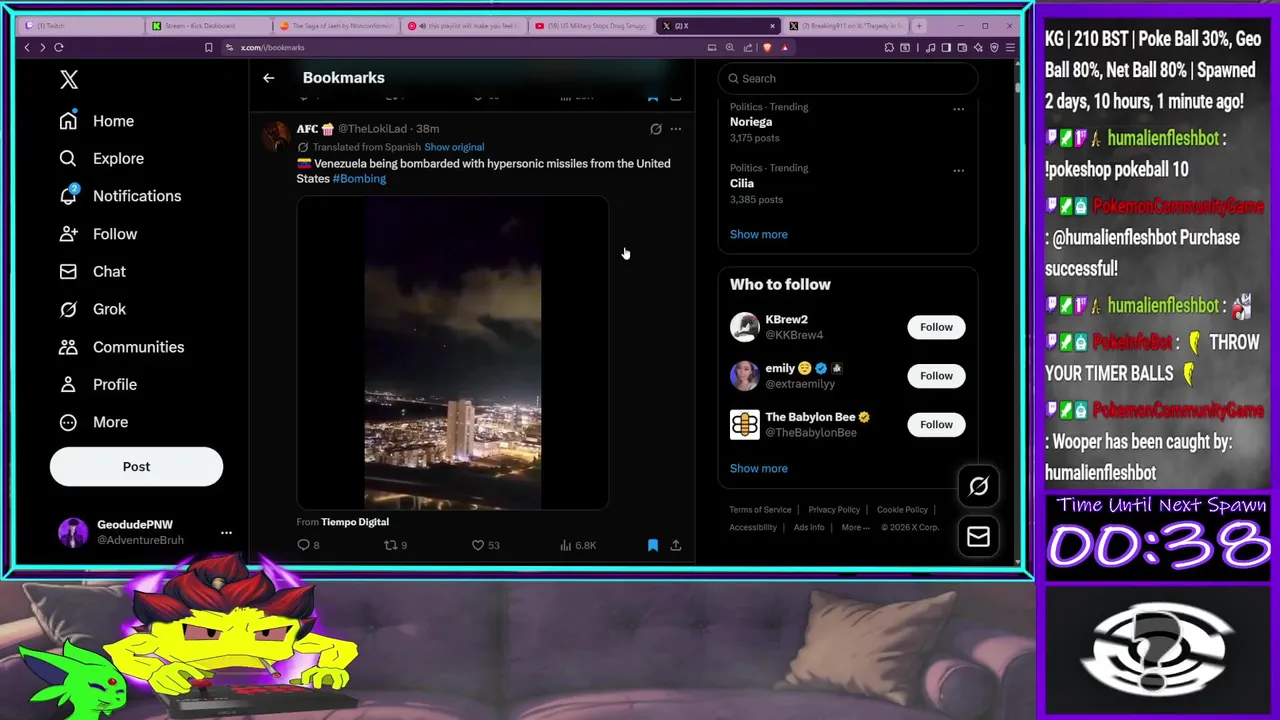Open a new browser tab
1280x720 pixels.
(919, 25)
